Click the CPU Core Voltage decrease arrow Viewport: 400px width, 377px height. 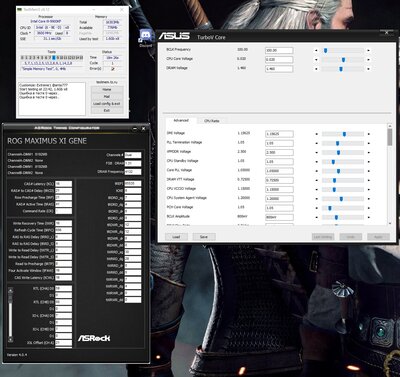click(x=316, y=60)
